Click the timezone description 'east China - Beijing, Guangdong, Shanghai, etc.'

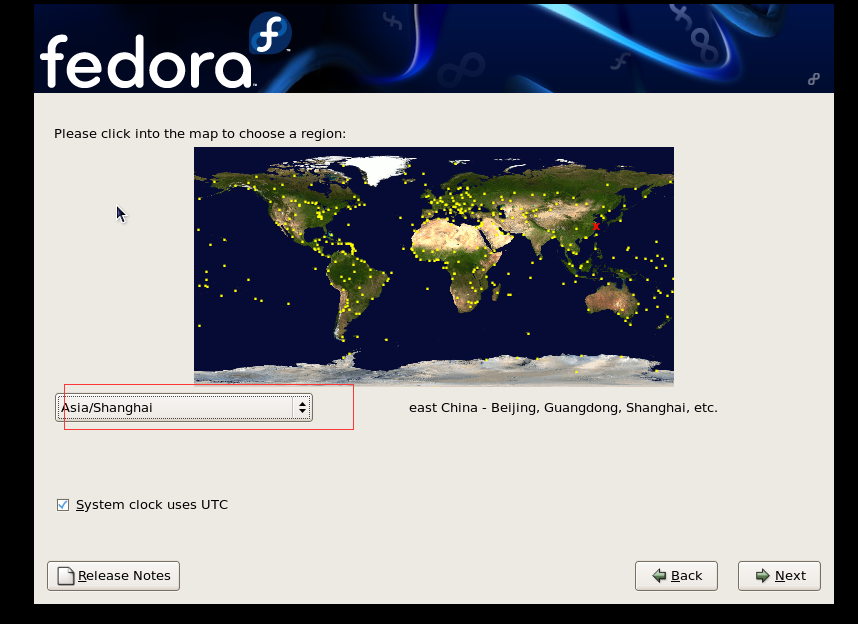tap(563, 408)
